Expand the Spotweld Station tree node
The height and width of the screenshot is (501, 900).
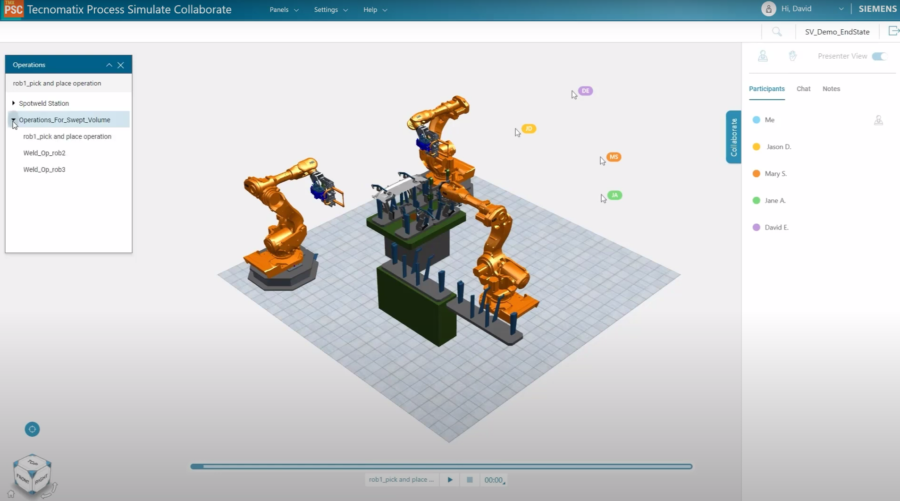click(x=14, y=103)
